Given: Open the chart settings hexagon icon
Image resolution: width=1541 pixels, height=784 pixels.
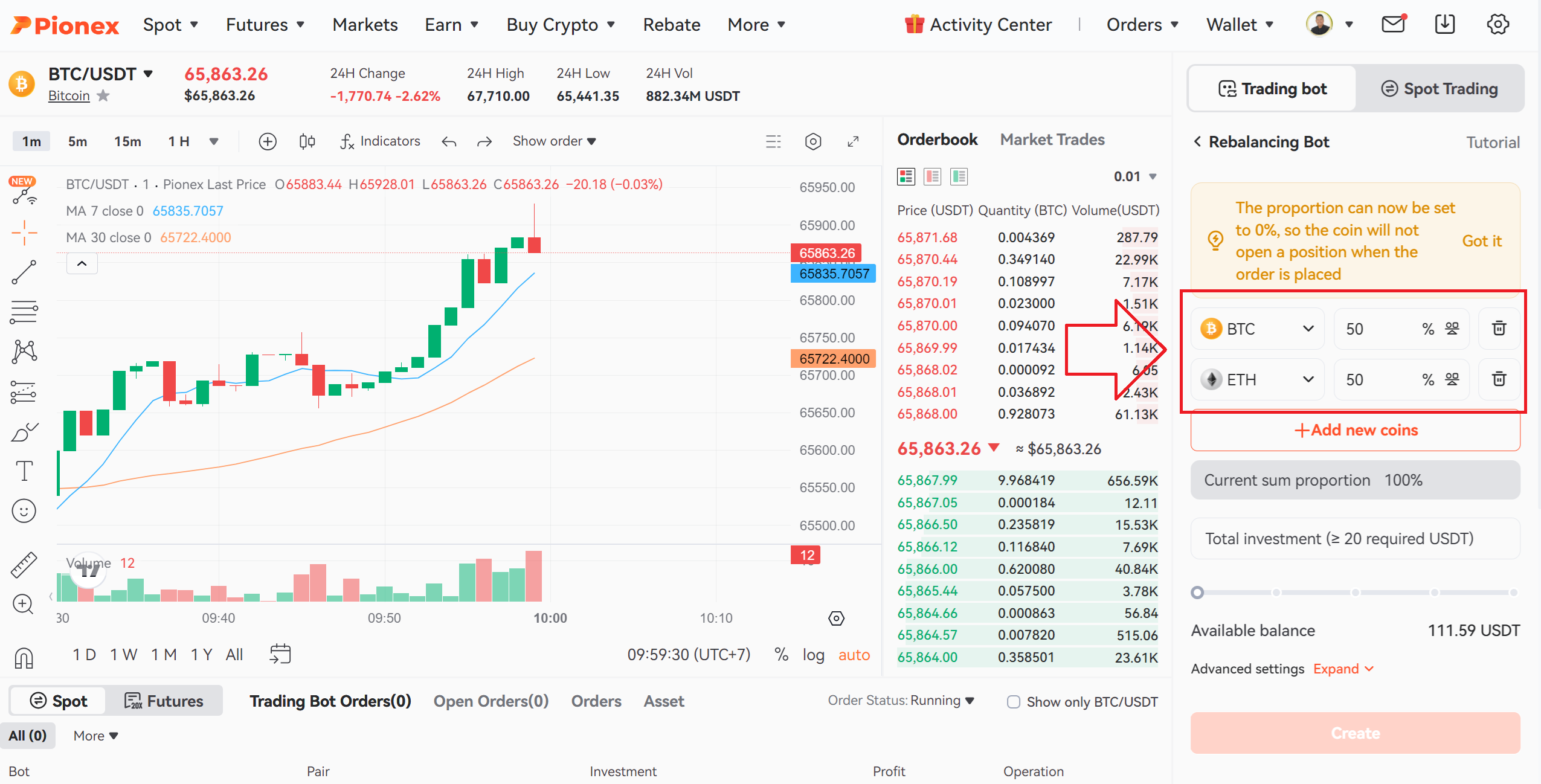Looking at the screenshot, I should 813,141.
